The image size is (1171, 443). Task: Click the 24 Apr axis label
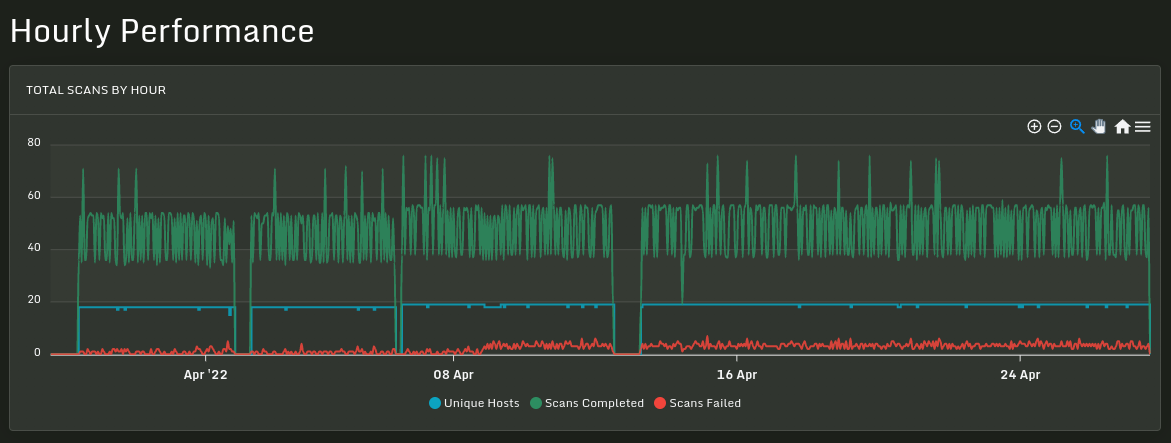[1019, 375]
